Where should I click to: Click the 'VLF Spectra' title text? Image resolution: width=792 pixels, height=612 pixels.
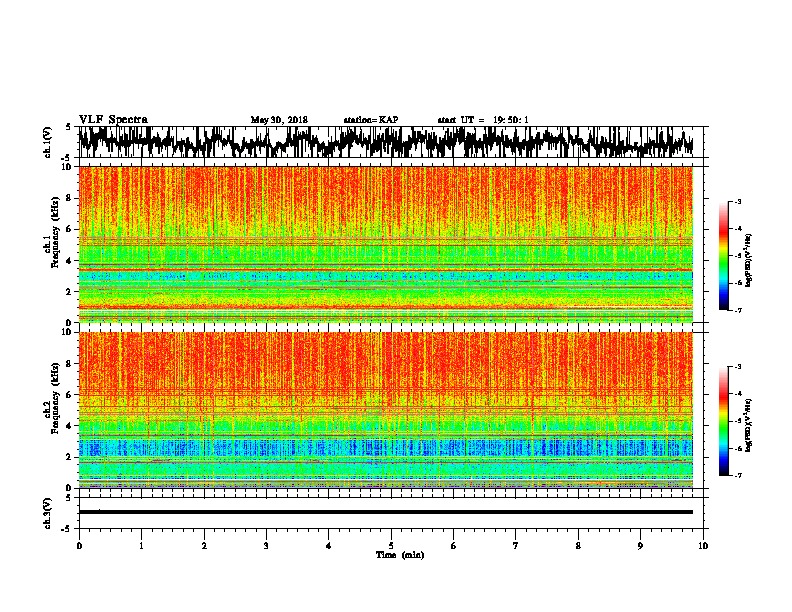113,119
